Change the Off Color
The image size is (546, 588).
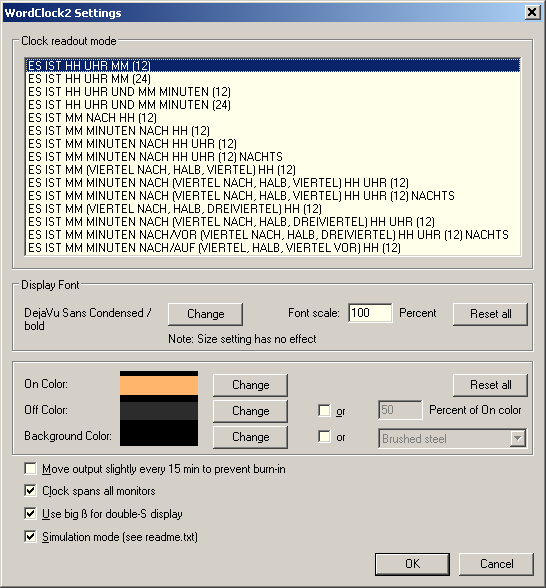250,411
